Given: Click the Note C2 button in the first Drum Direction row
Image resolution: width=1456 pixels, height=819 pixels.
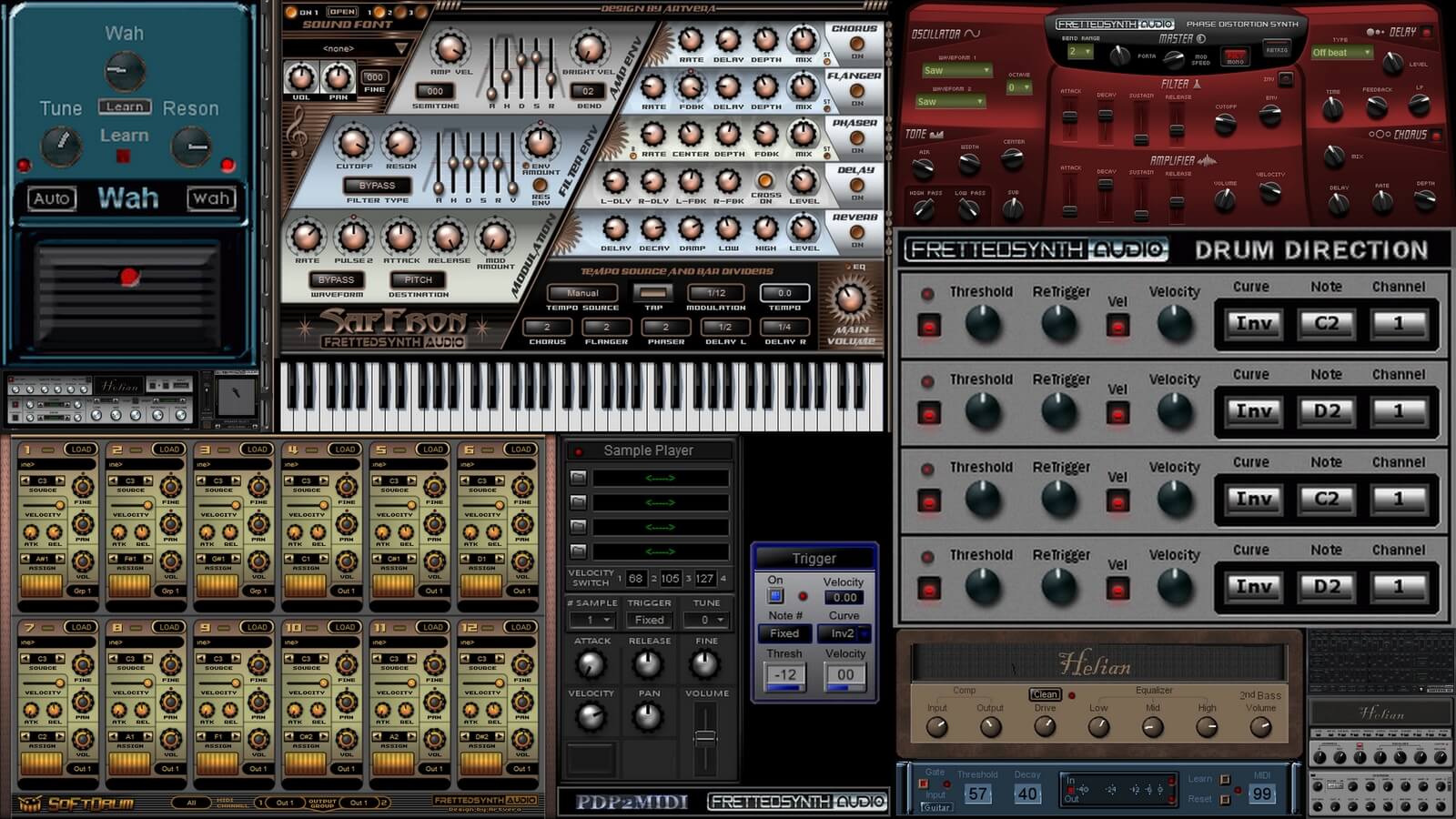Looking at the screenshot, I should (x=1327, y=323).
